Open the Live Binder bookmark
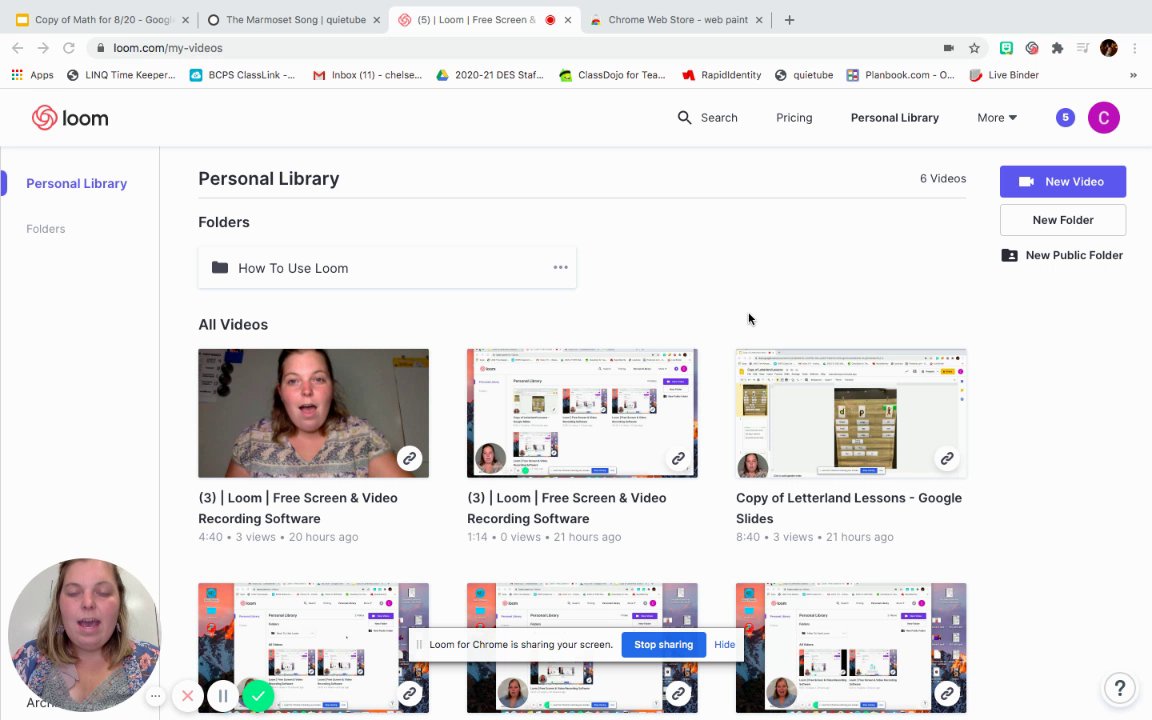Image resolution: width=1152 pixels, height=720 pixels. (x=1004, y=75)
